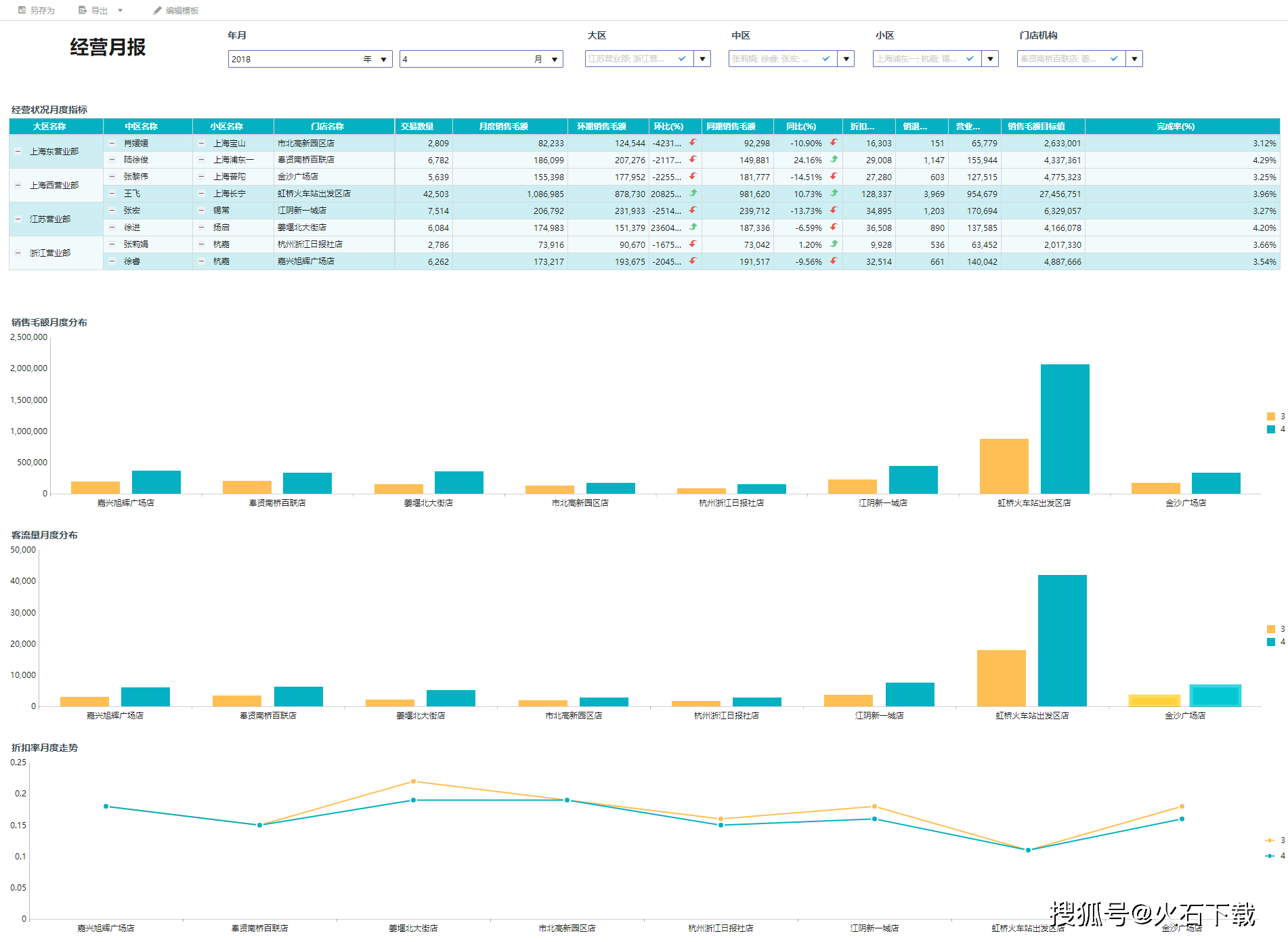The image size is (1288, 942).
Task: Click the green up arrow beside 同比 10.73%
Action: tap(834, 194)
